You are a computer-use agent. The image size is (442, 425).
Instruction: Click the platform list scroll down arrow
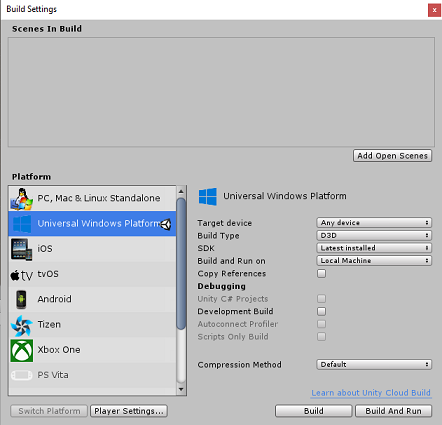[x=181, y=389]
